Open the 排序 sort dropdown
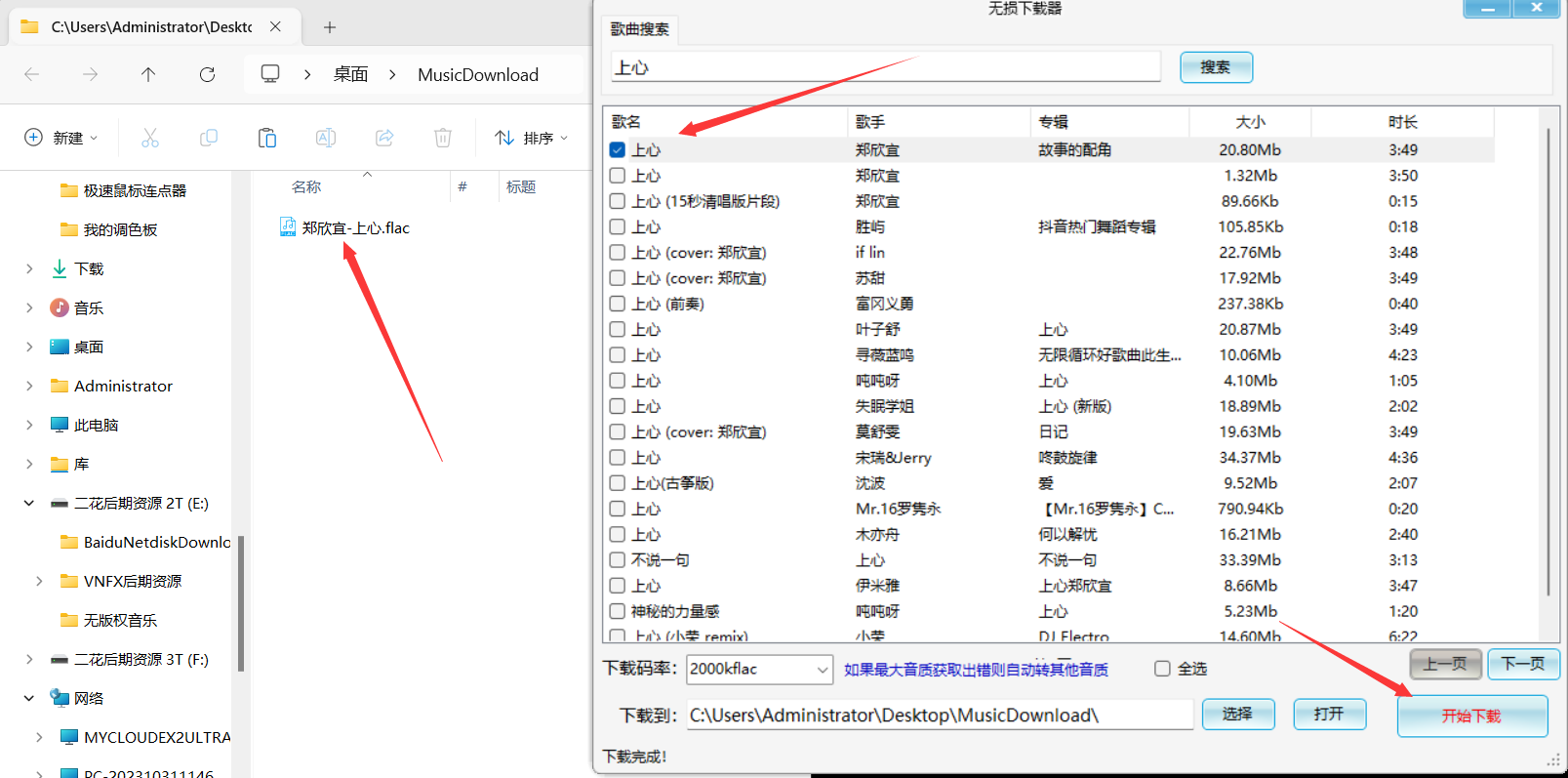This screenshot has width=1568, height=778. [x=531, y=138]
